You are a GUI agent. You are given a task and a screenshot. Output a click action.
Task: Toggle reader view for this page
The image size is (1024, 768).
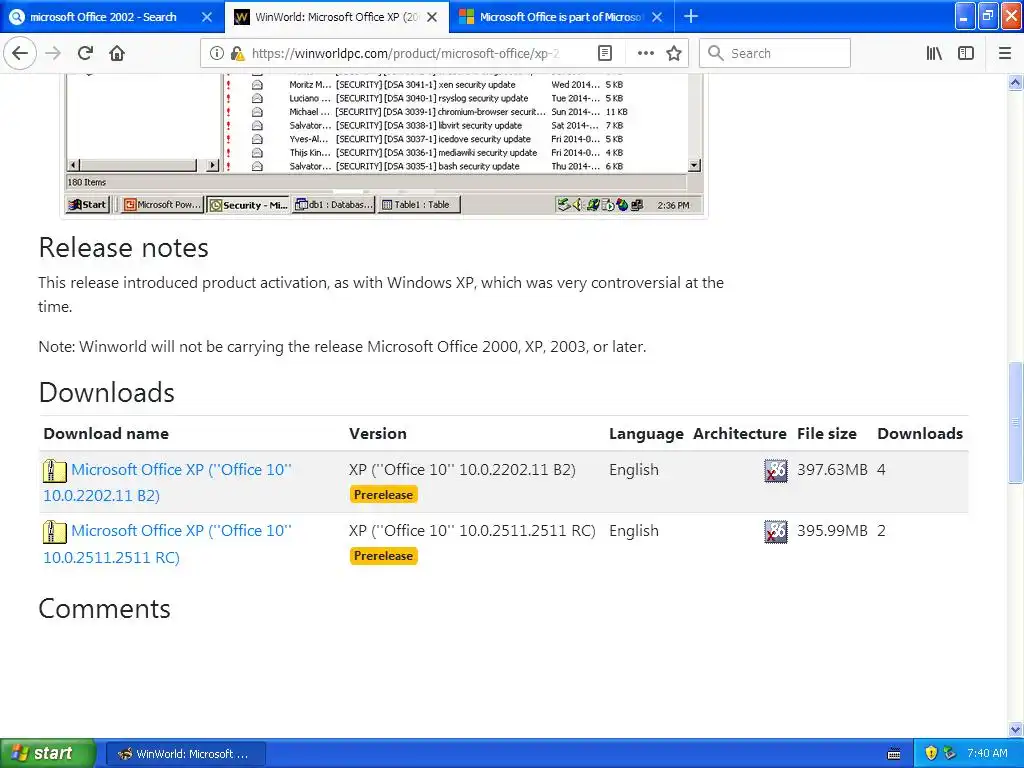(605, 54)
